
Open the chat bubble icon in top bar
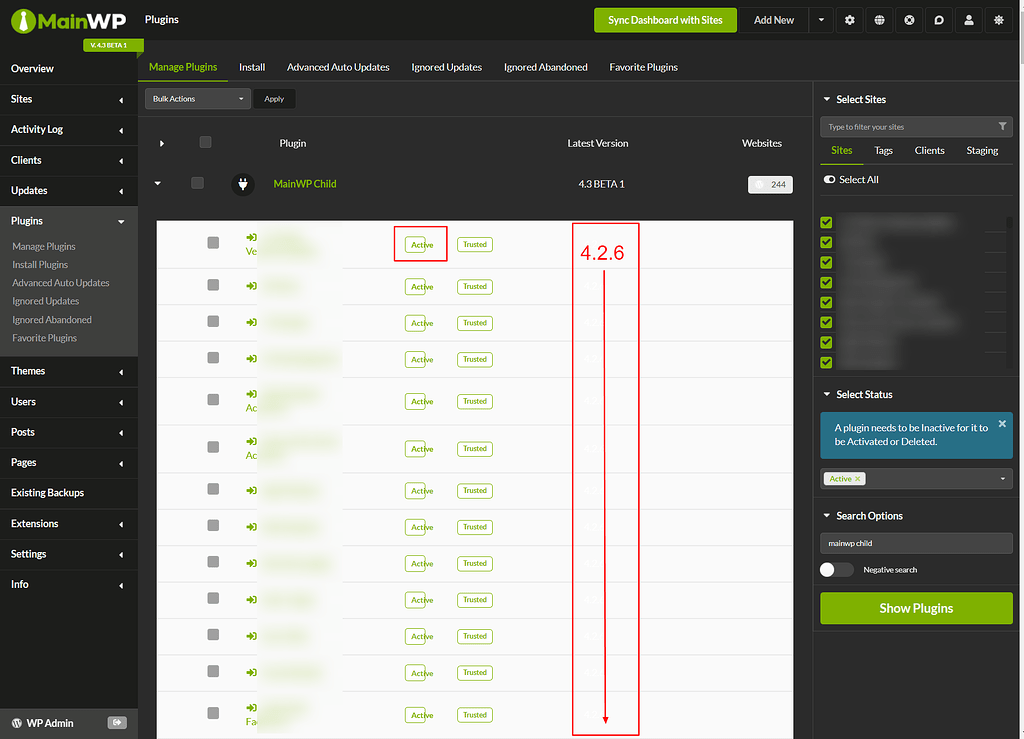point(938,19)
